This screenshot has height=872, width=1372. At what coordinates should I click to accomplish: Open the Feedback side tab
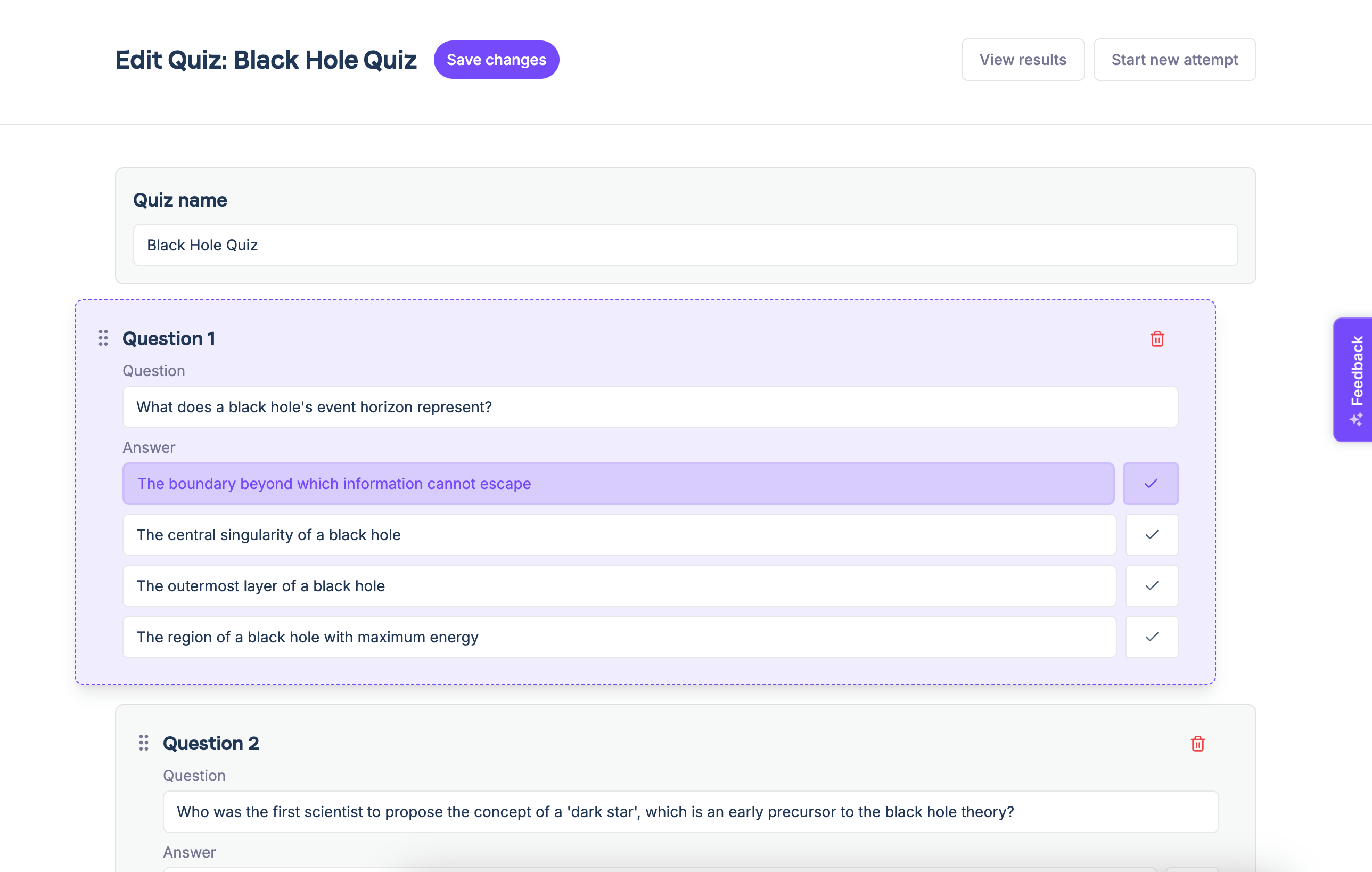pos(1357,370)
